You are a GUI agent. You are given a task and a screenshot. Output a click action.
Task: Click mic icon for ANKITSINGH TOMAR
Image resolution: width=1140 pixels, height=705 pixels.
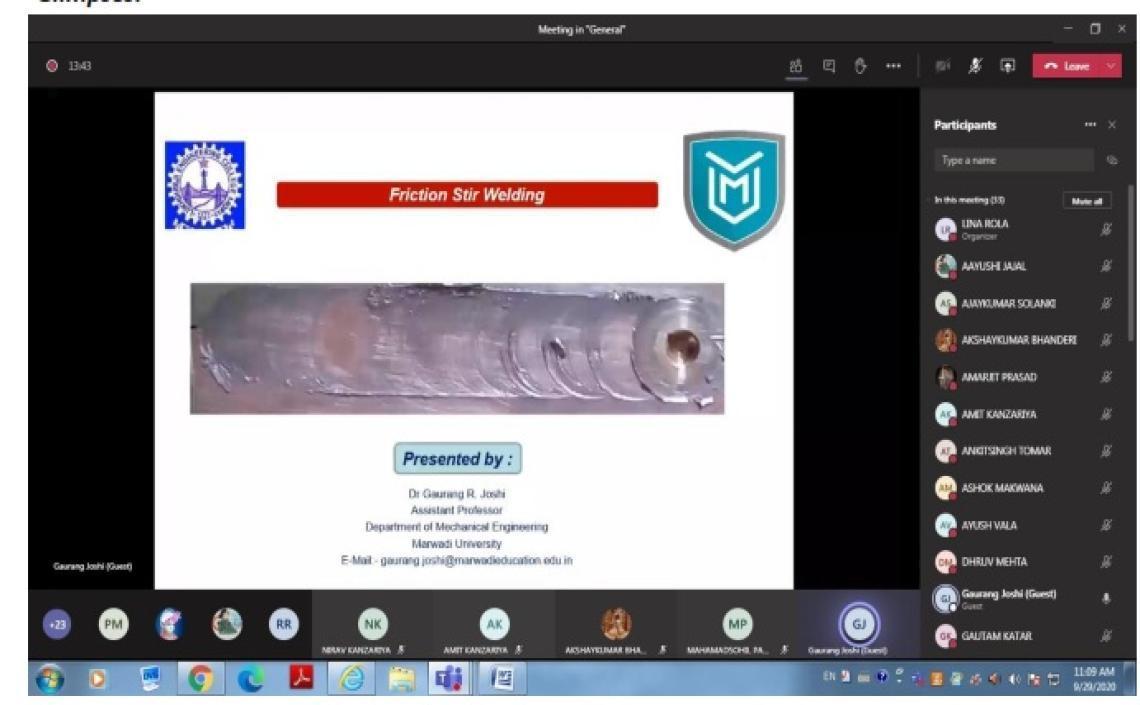click(1106, 451)
